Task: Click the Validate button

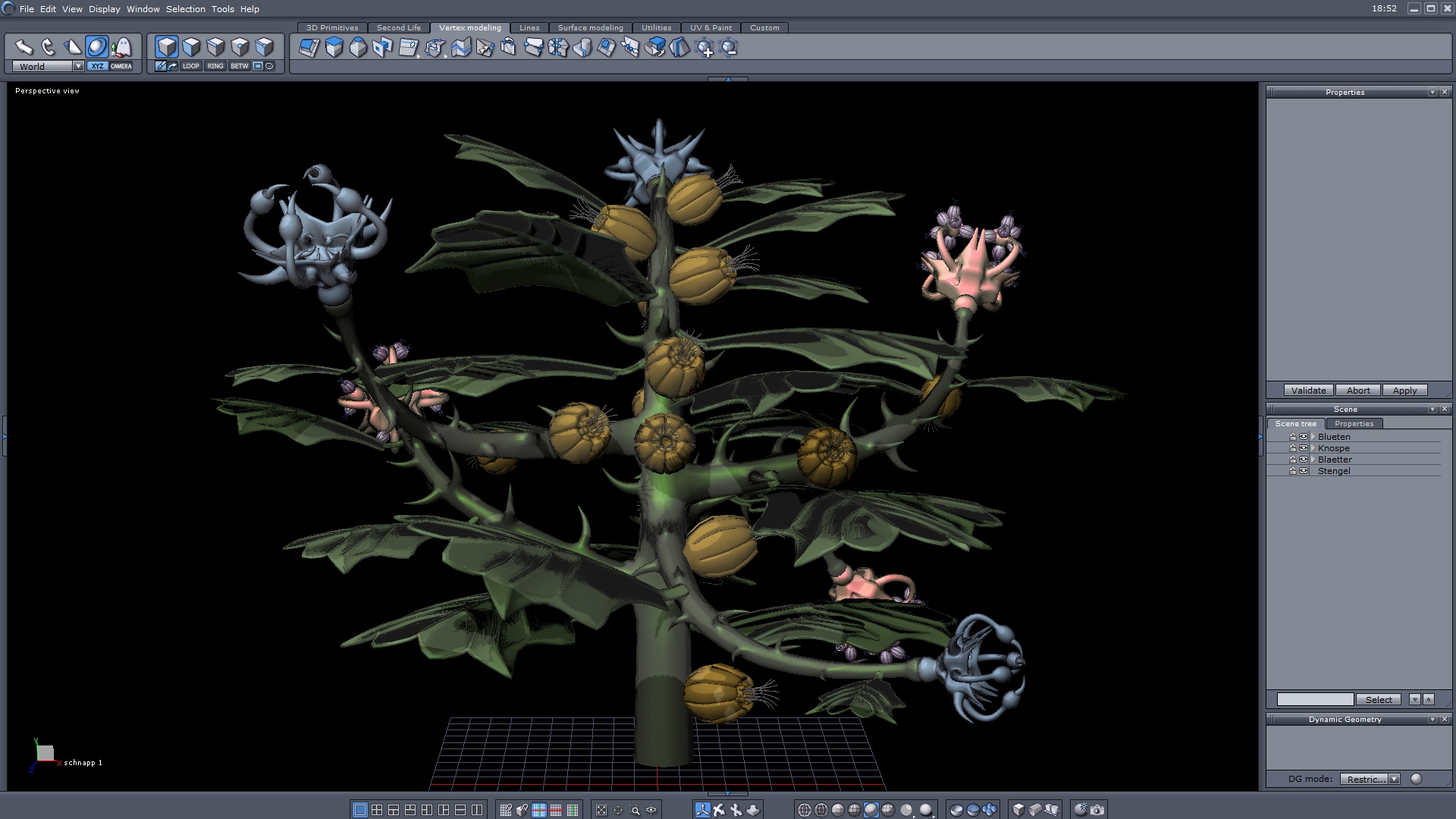Action: tap(1308, 391)
